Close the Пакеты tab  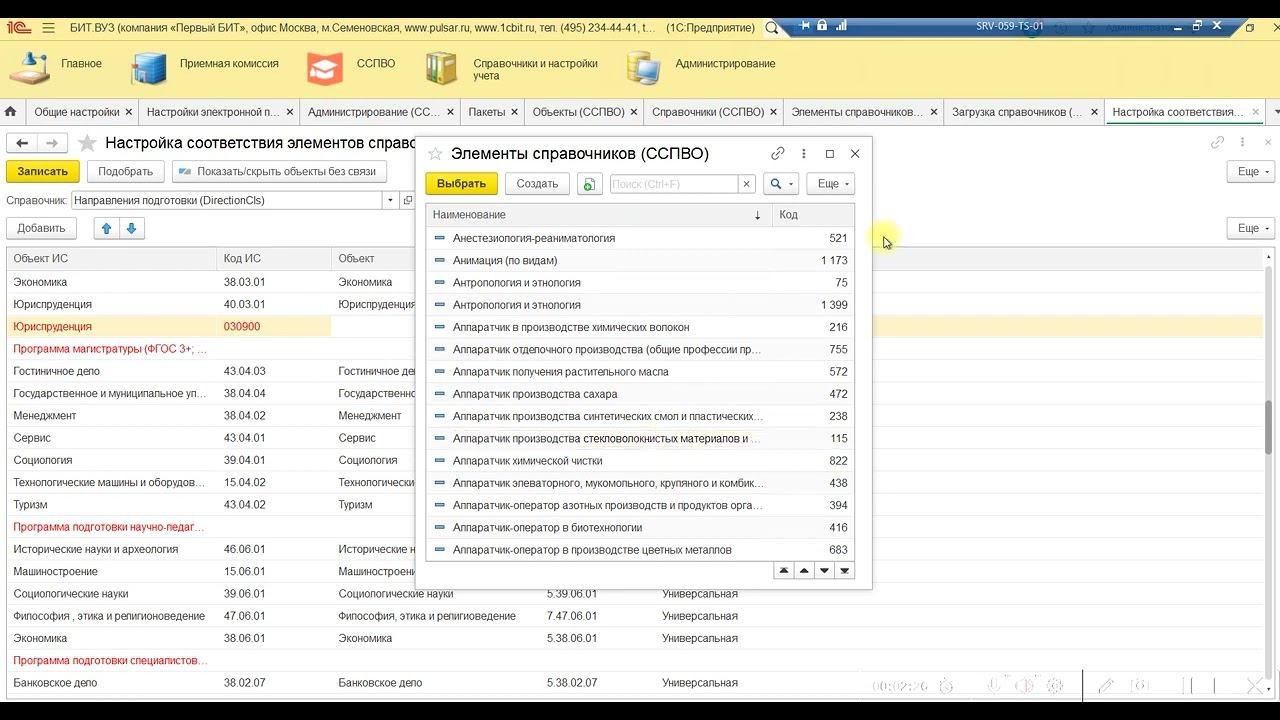(x=516, y=112)
